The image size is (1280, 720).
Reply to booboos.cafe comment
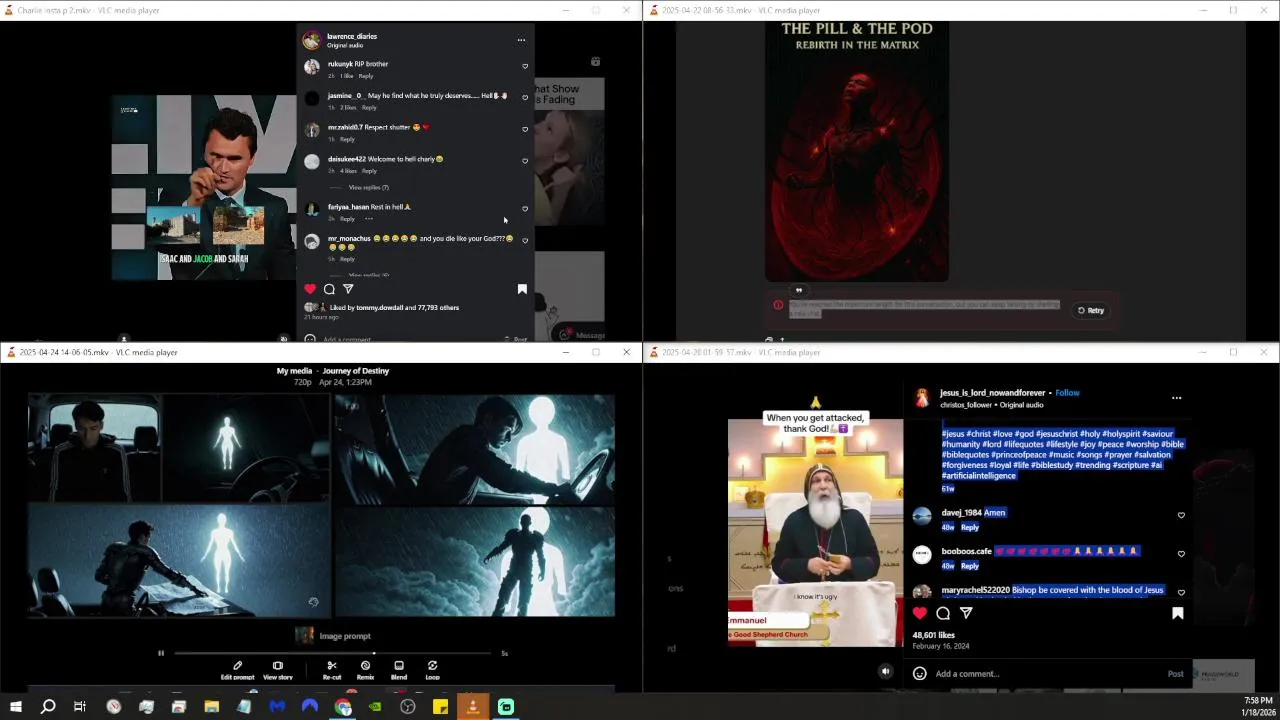tap(970, 566)
